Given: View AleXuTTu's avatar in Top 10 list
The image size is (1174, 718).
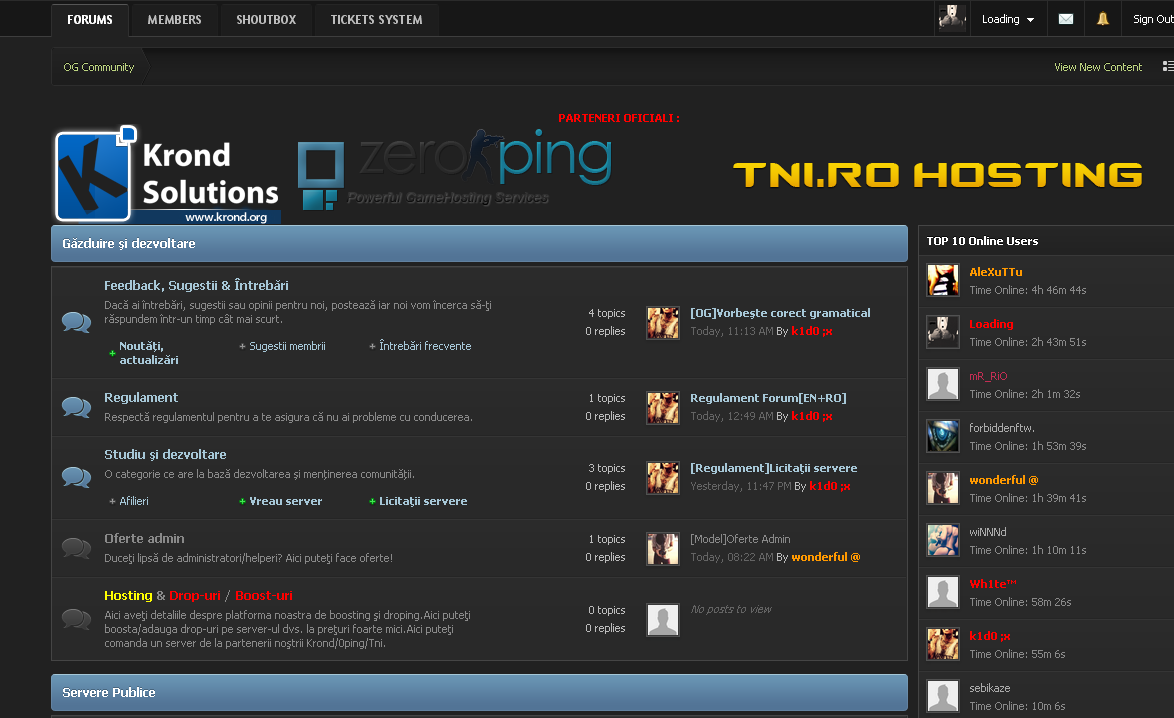Looking at the screenshot, I should [x=943, y=280].
